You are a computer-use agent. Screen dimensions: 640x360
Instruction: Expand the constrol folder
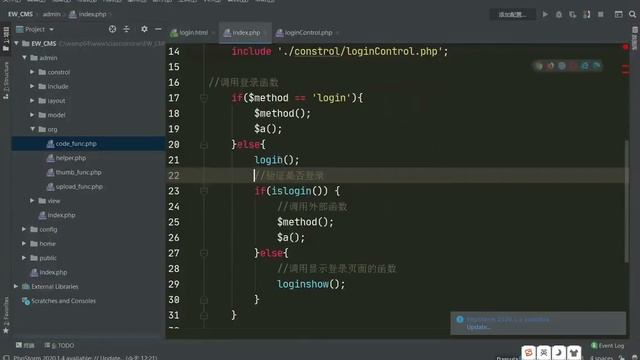32,72
